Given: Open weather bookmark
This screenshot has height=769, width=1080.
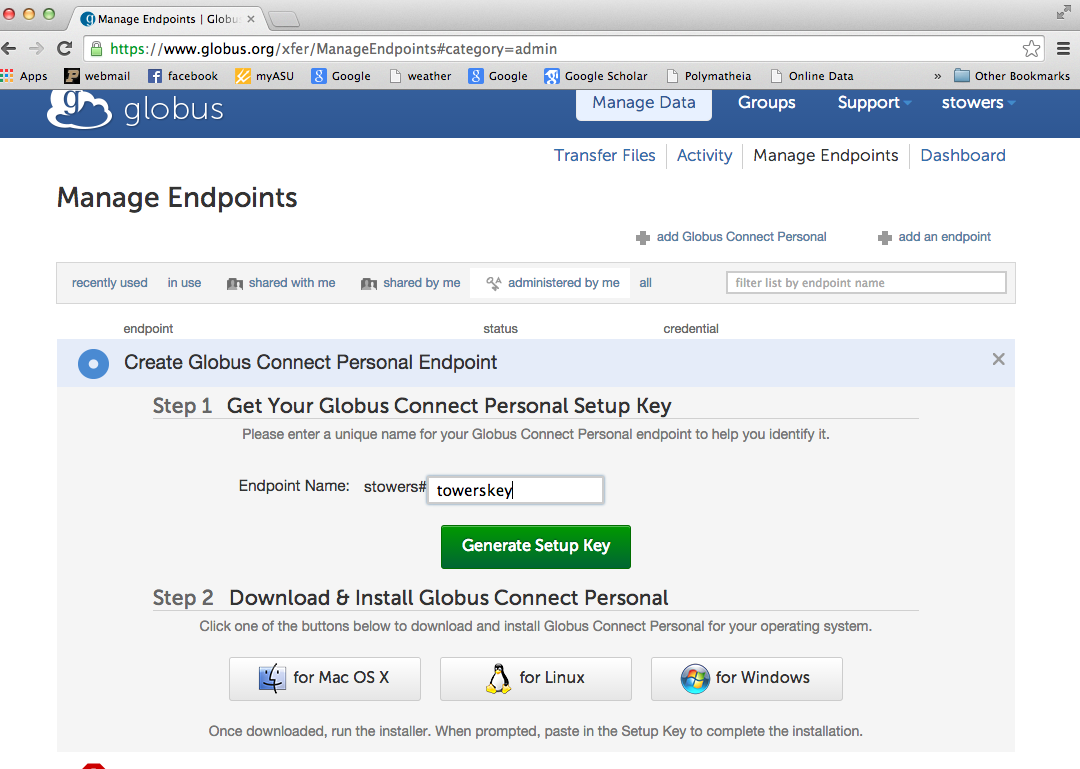Looking at the screenshot, I should click(x=420, y=76).
